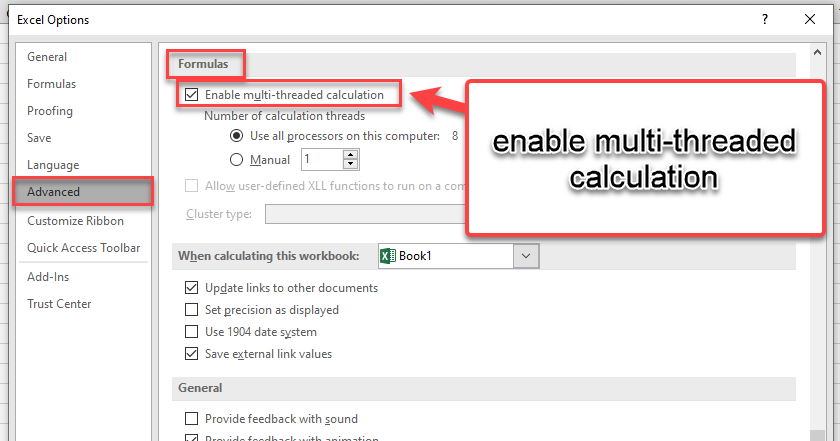Open the Add-Ins category
This screenshot has width=840, height=441.
click(x=48, y=276)
